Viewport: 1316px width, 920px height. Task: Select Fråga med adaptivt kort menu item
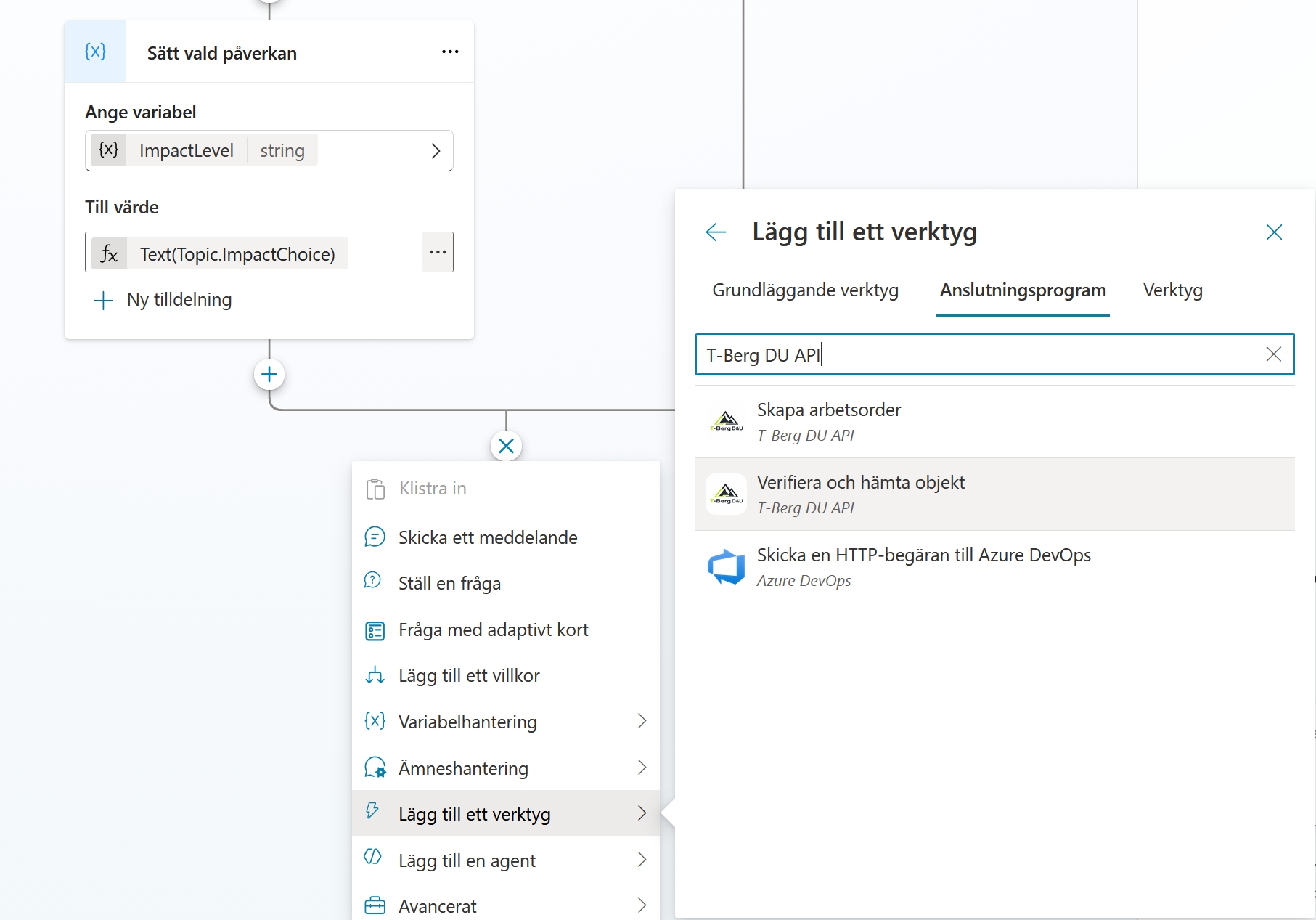coord(506,630)
